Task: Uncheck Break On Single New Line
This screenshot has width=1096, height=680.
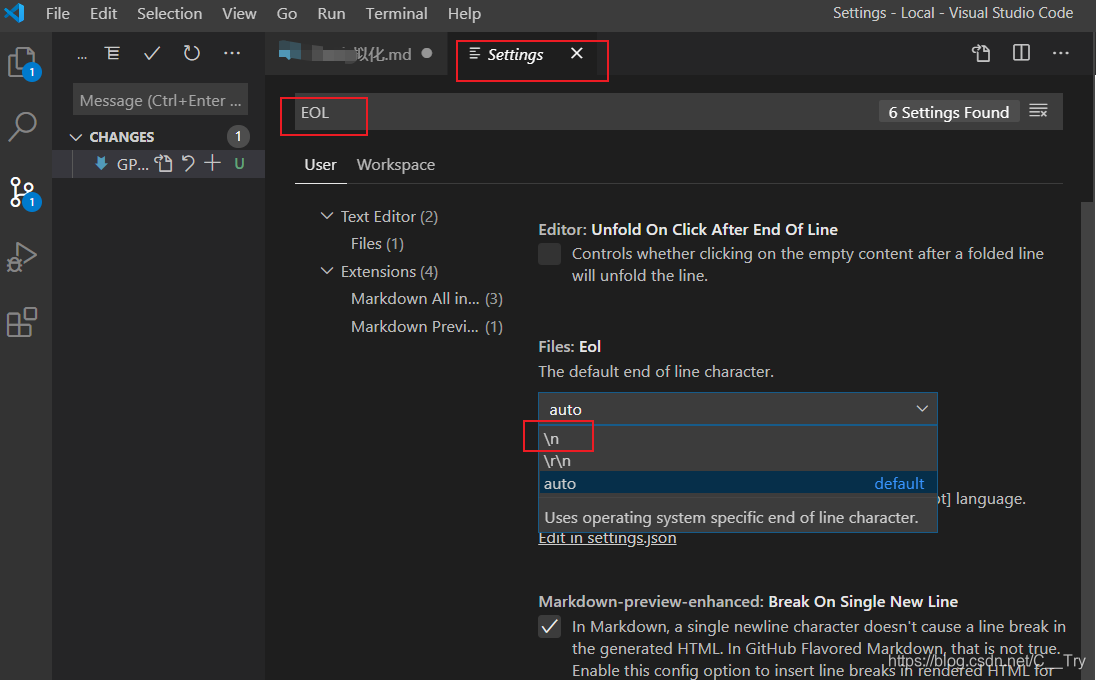Action: point(549,627)
